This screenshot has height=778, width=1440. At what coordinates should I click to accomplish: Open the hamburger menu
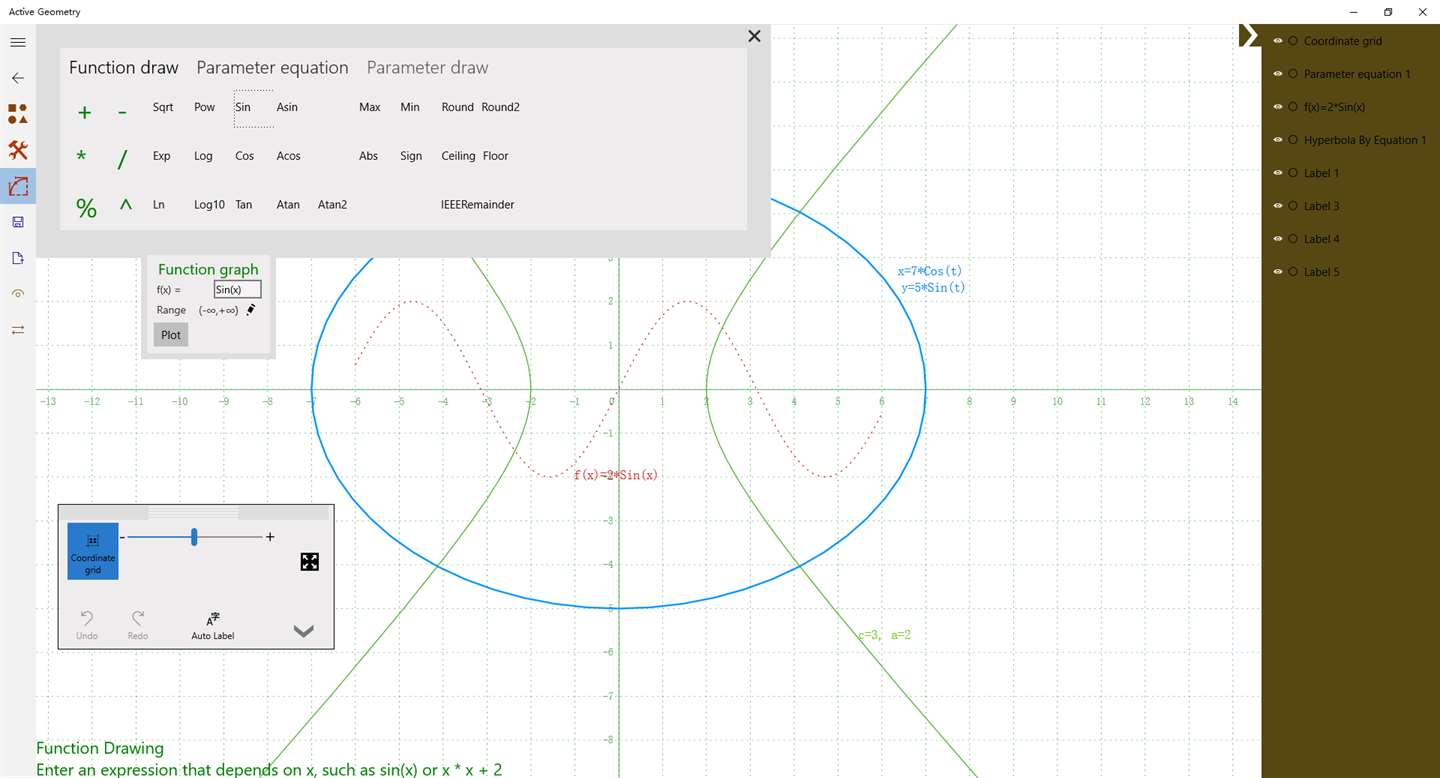tap(18, 42)
